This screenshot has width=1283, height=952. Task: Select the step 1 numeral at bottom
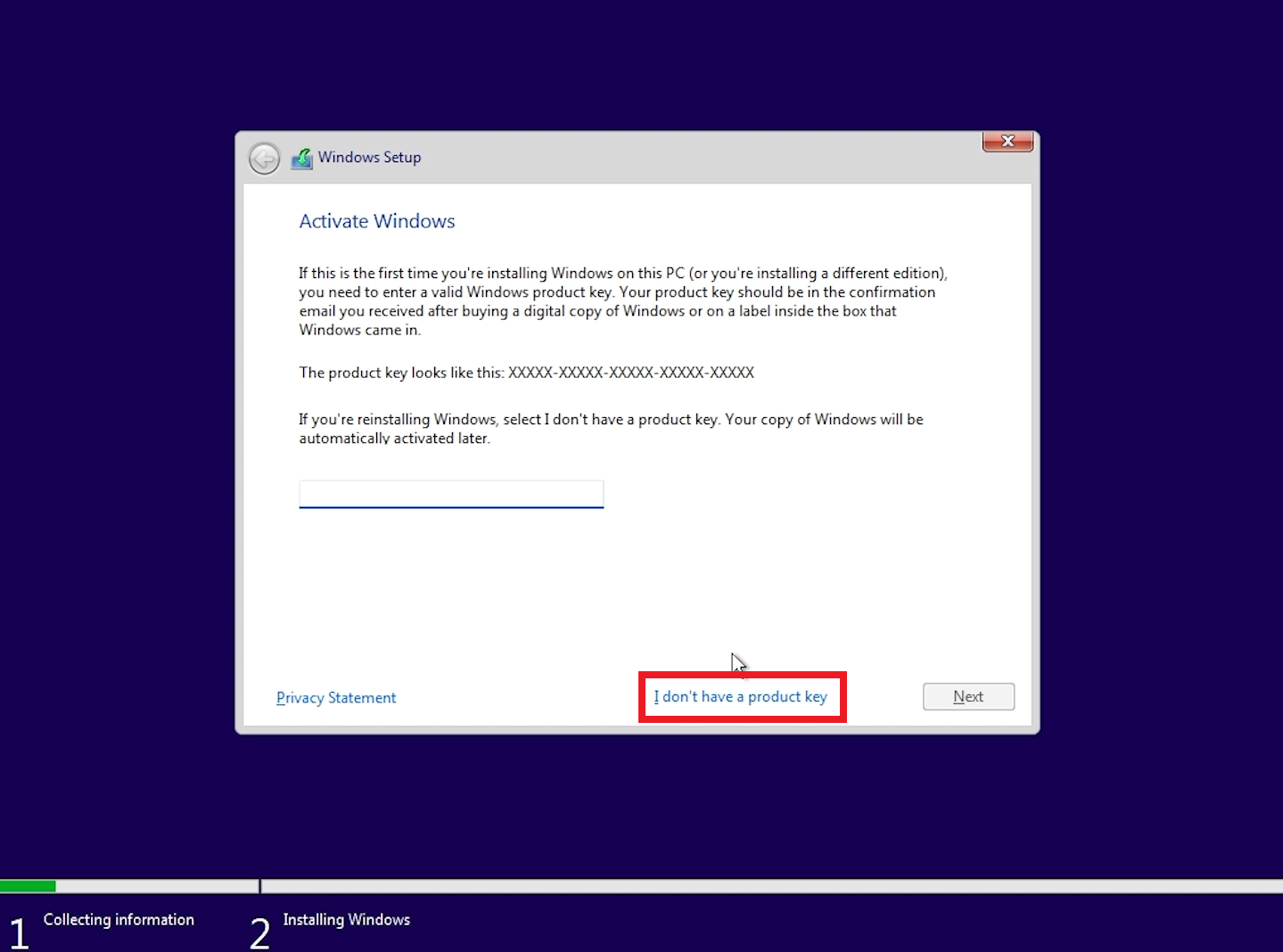click(19, 931)
